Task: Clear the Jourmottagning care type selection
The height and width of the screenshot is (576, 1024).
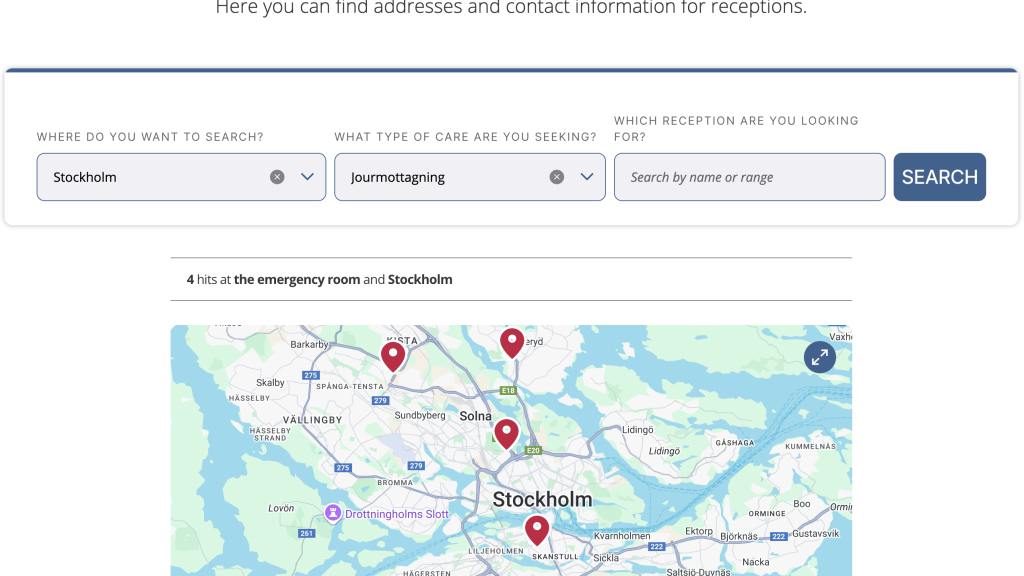Action: [556, 177]
